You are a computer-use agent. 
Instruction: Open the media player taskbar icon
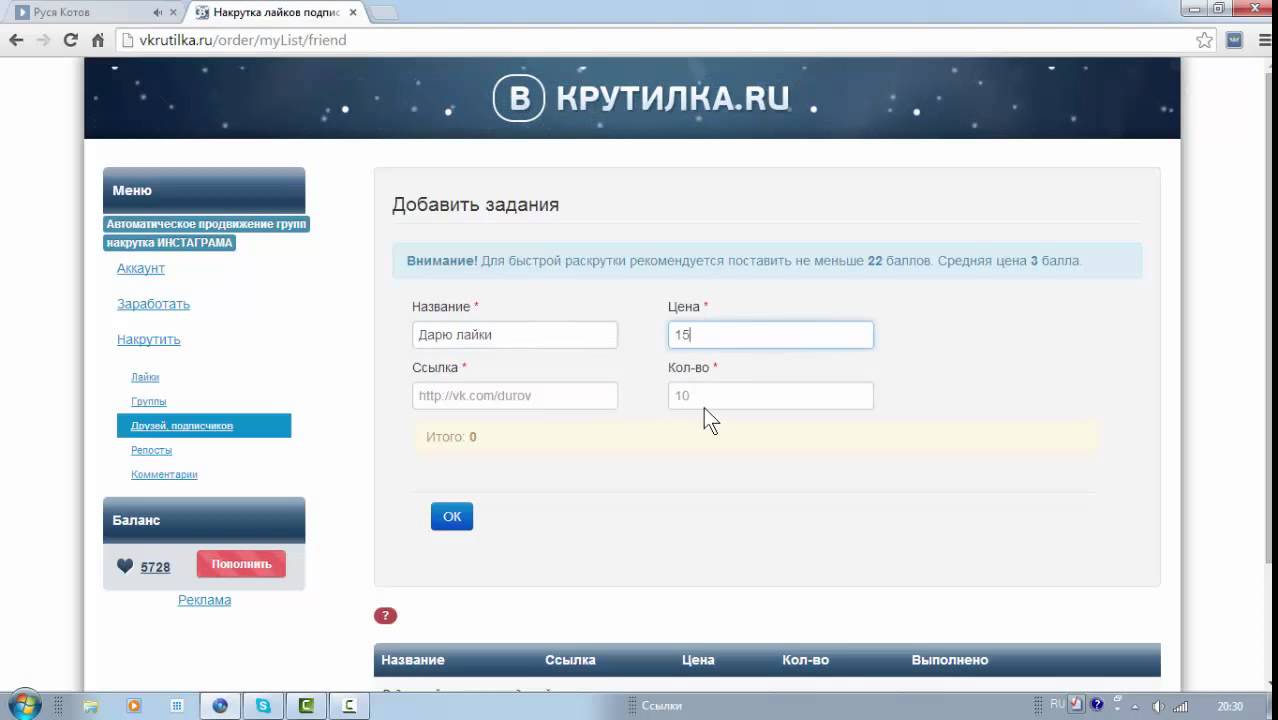133,706
